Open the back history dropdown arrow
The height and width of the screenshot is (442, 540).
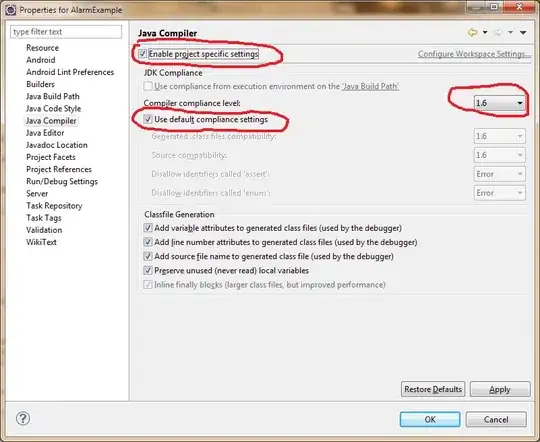click(x=485, y=32)
